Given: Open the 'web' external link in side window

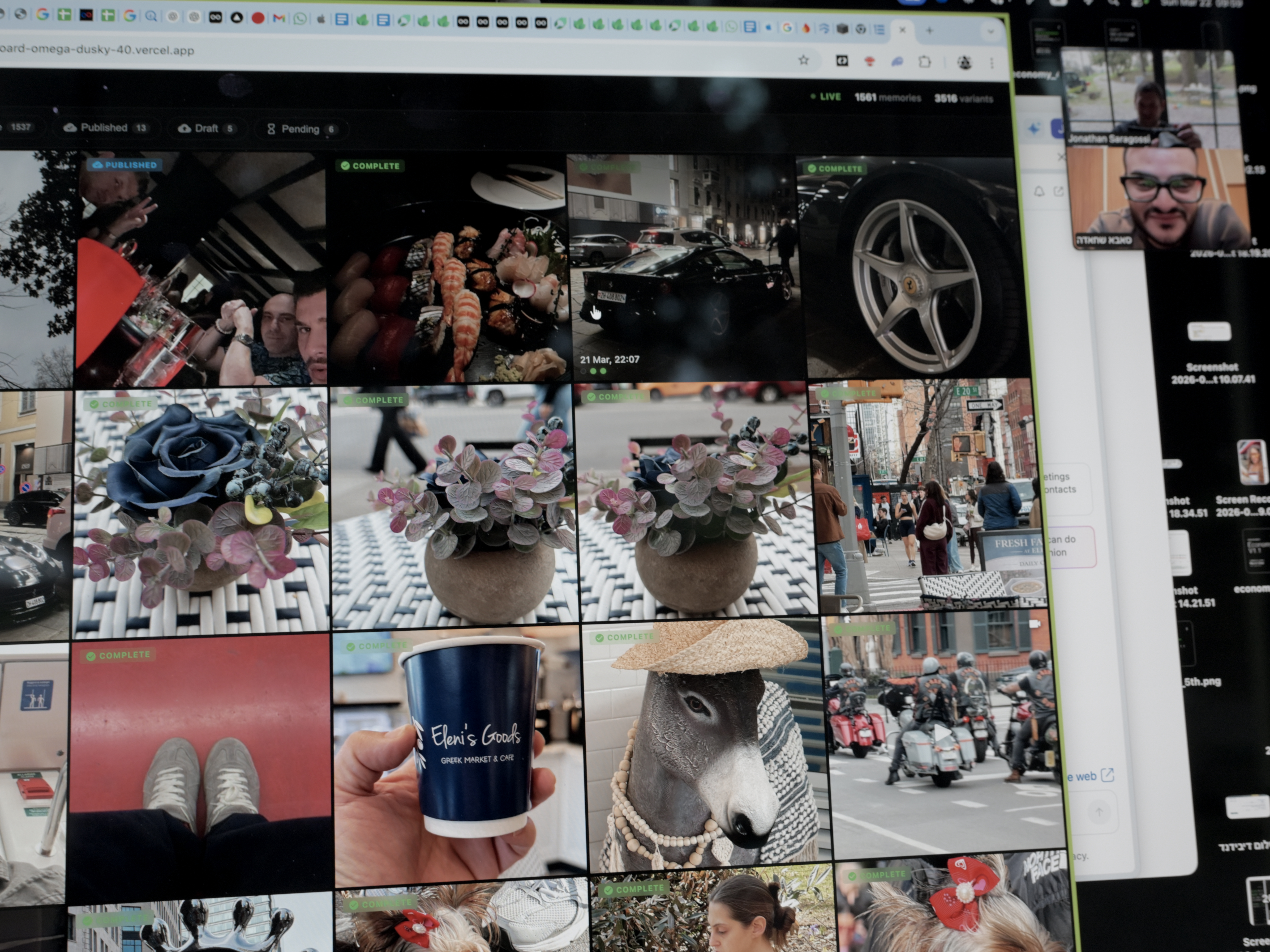Looking at the screenshot, I should (x=1091, y=776).
